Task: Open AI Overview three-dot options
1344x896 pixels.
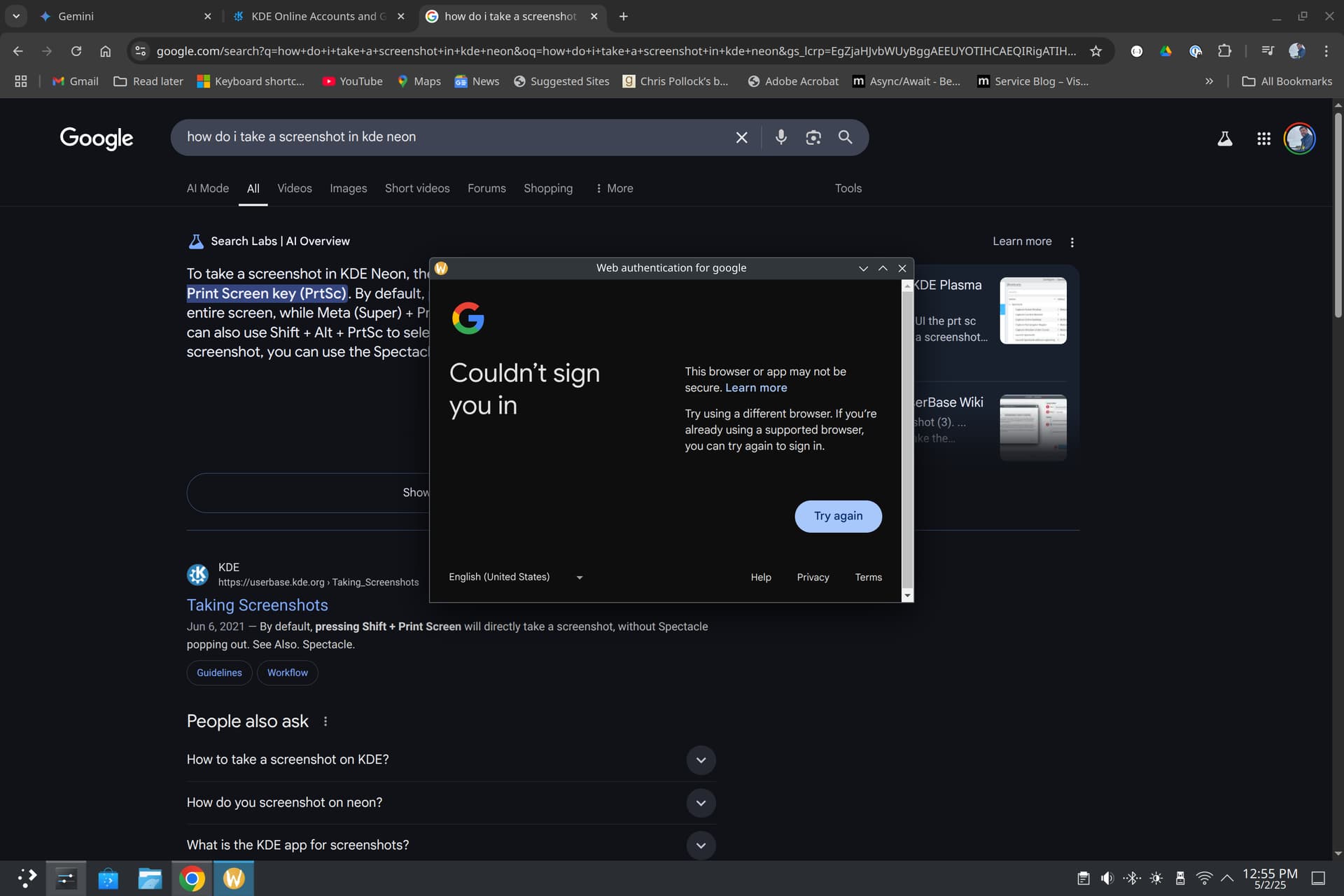Action: [1072, 242]
